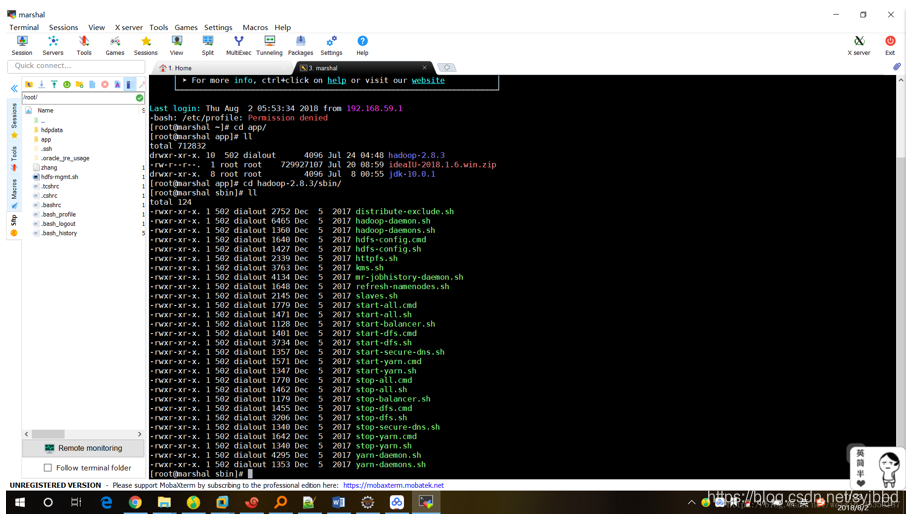
Task: Open the Servers toolbar icon
Action: [53, 45]
